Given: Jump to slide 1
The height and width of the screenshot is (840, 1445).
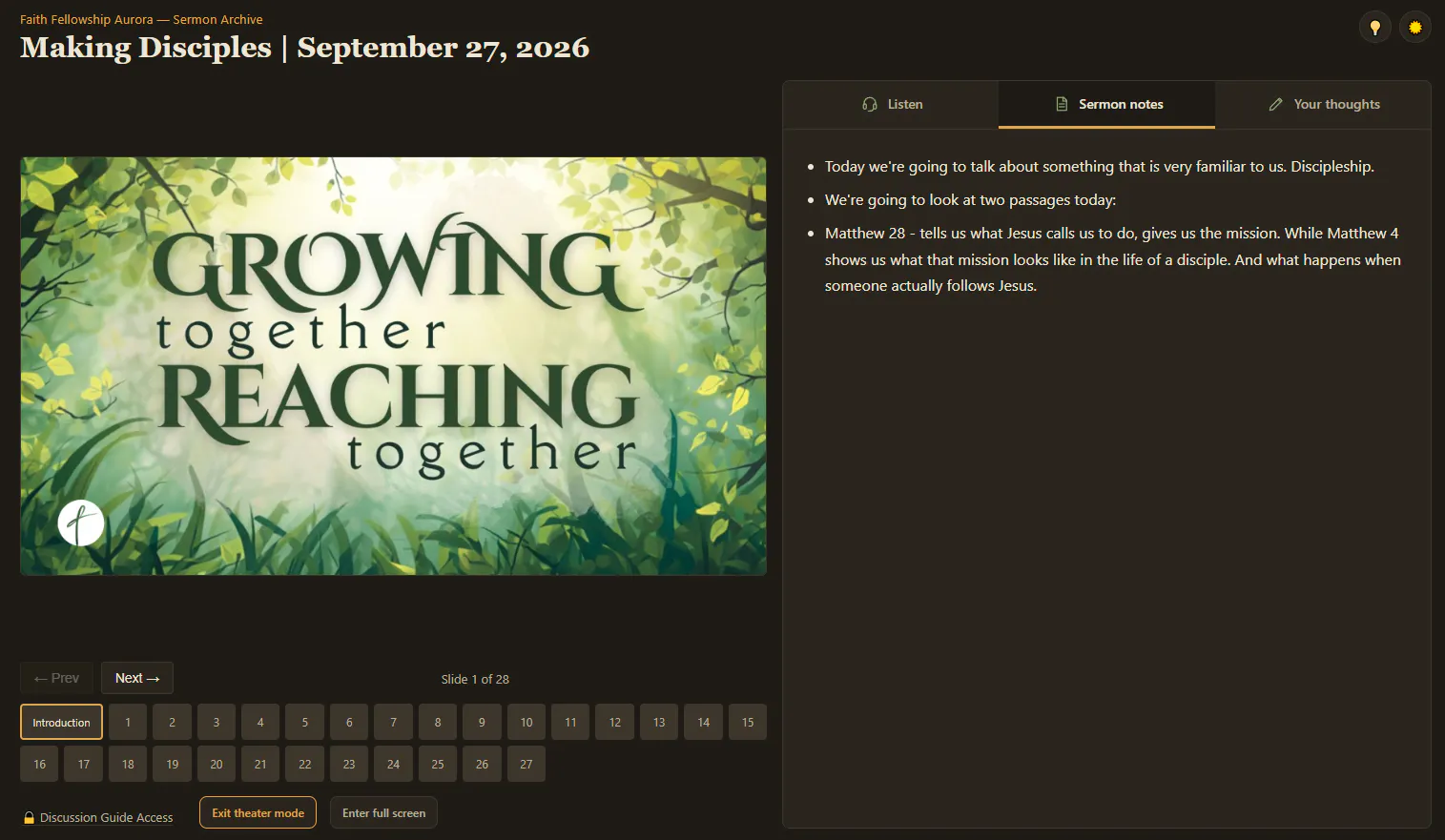Looking at the screenshot, I should [128, 722].
